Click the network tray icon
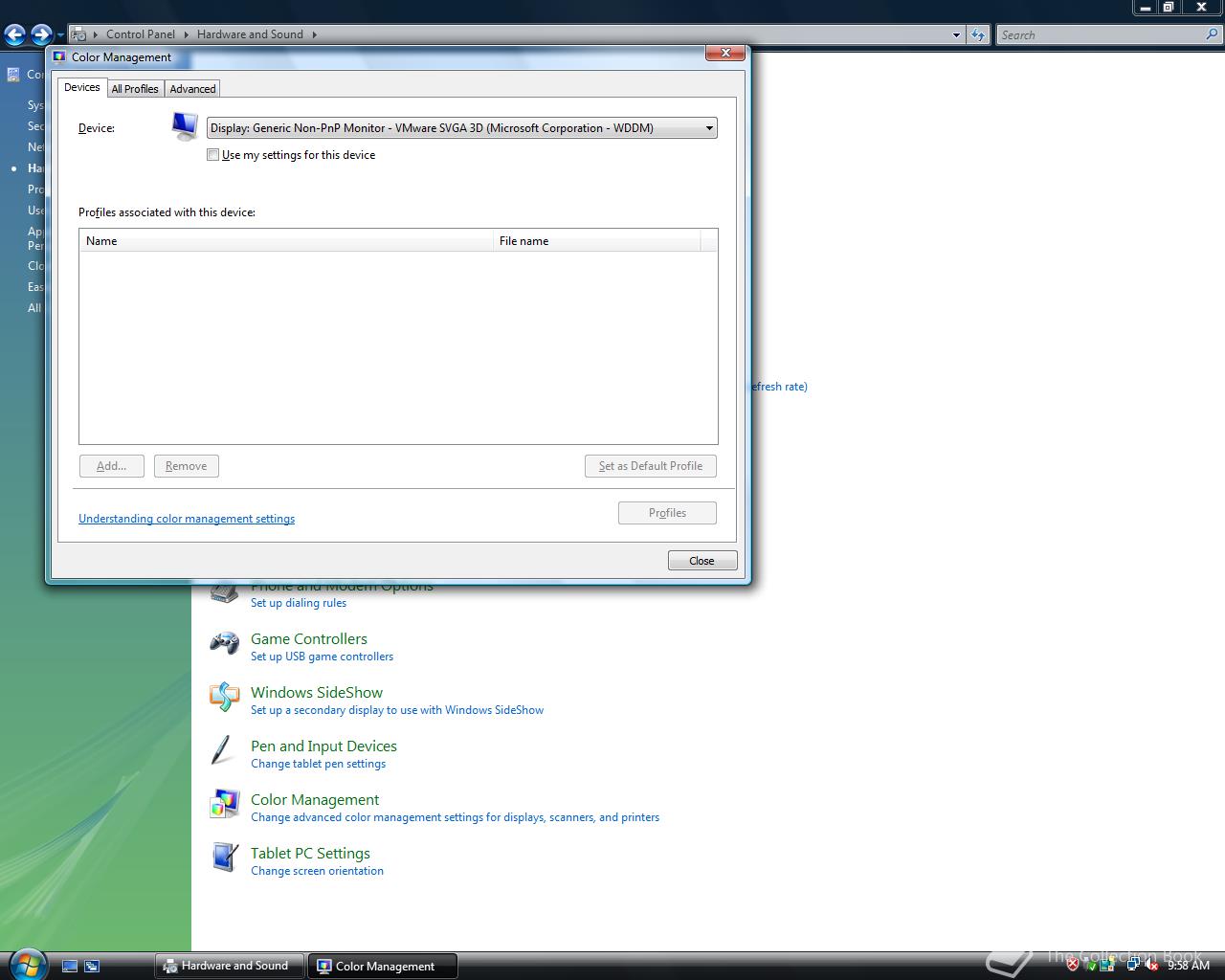The height and width of the screenshot is (980, 1225). click(1132, 966)
